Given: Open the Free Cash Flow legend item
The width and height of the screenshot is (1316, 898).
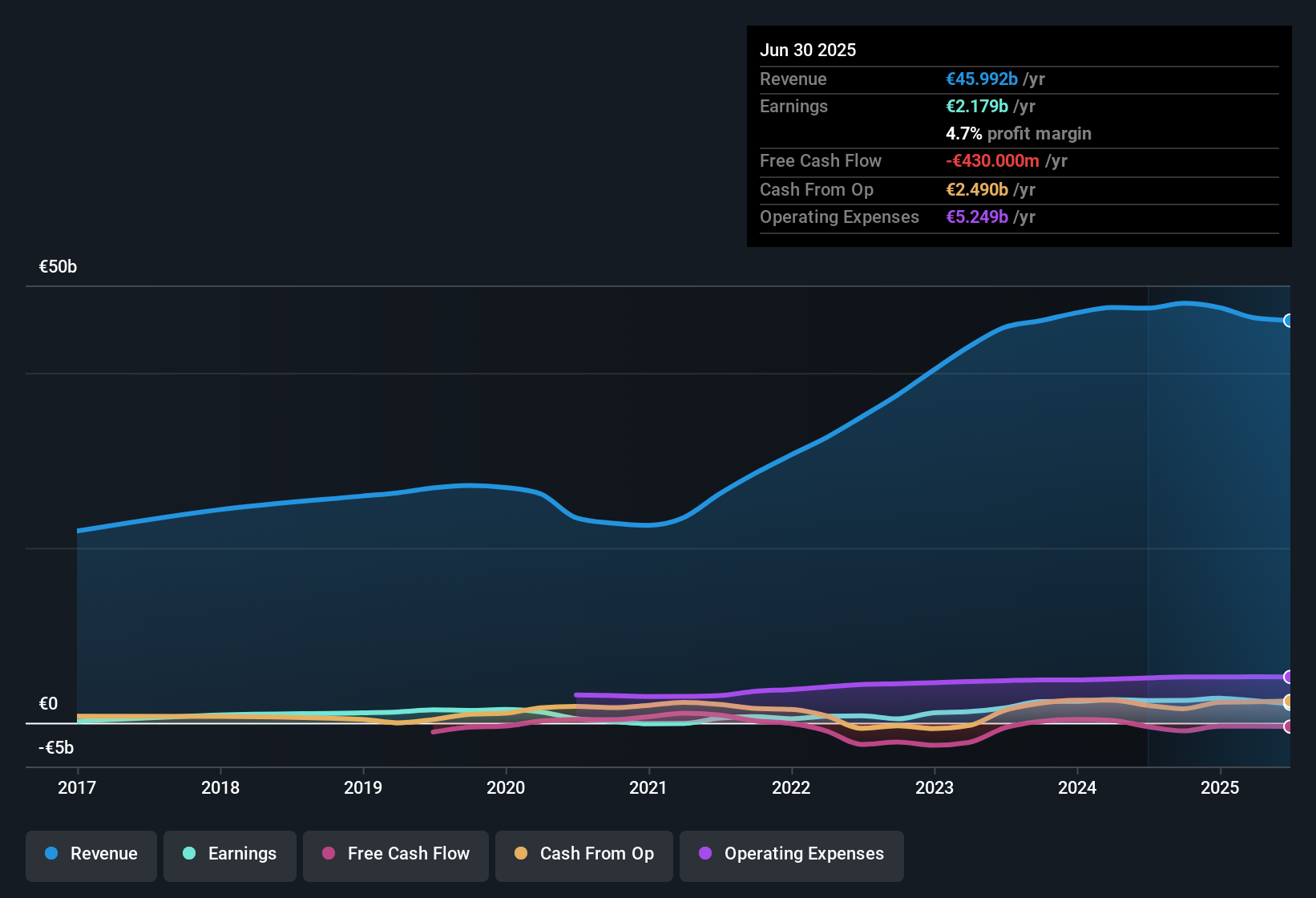Looking at the screenshot, I should (395, 854).
